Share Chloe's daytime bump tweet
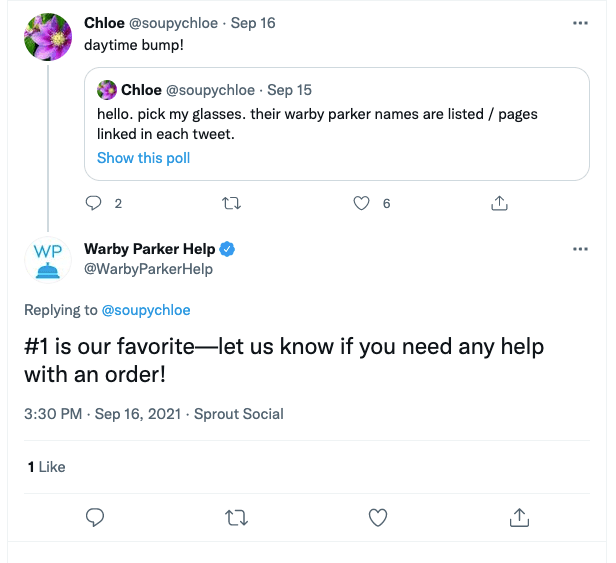The width and height of the screenshot is (616, 563). [x=498, y=203]
